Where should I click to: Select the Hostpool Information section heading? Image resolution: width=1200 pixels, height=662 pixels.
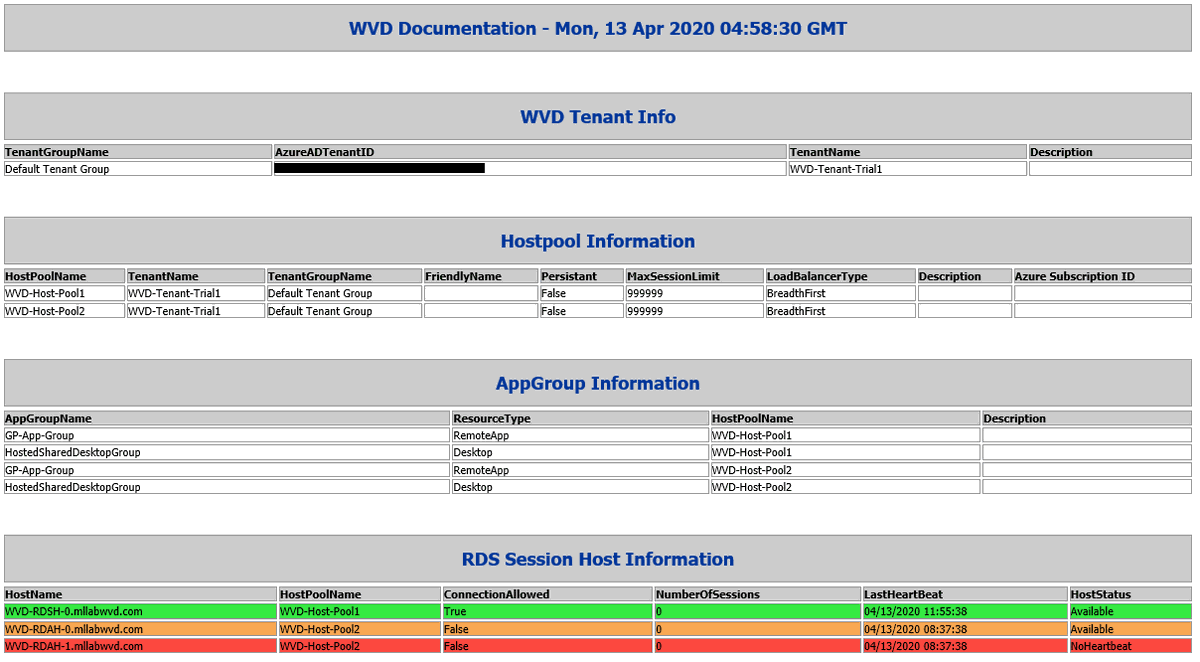click(x=598, y=241)
